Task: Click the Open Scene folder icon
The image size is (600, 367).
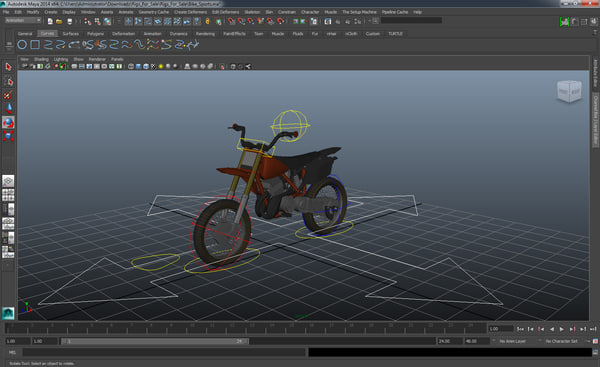Action: [x=59, y=21]
